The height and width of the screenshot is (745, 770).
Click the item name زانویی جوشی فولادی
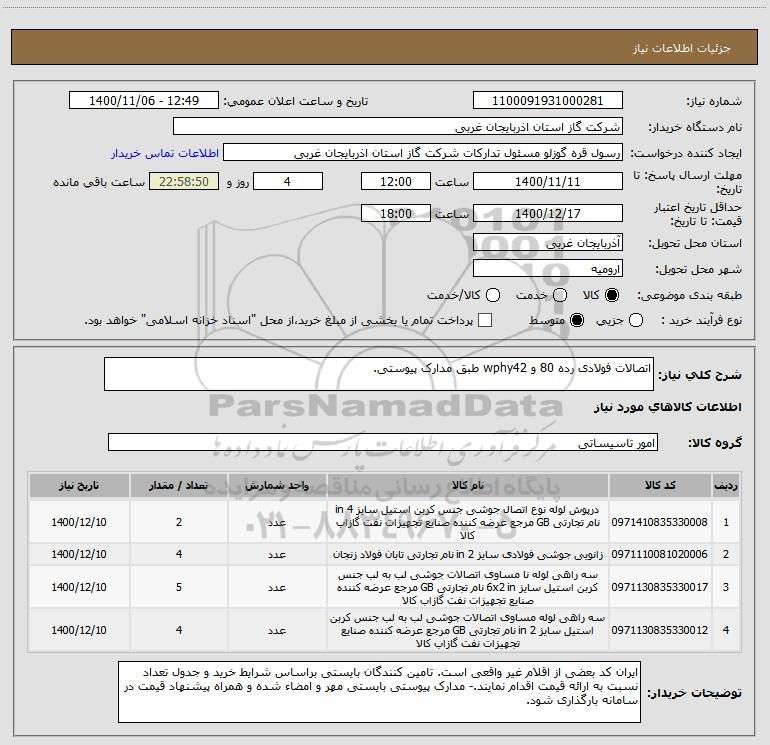click(x=468, y=554)
